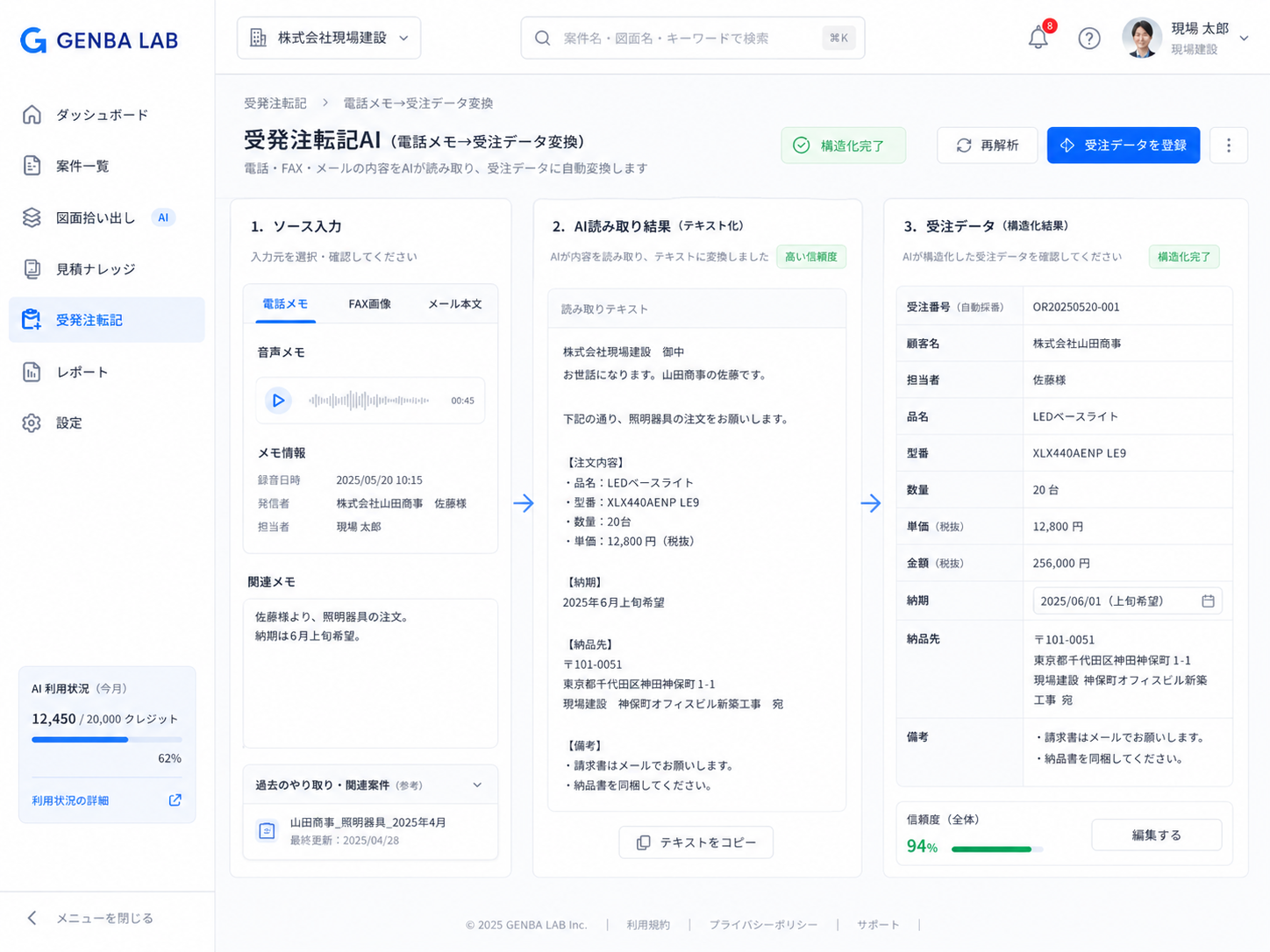This screenshot has width=1270, height=952.
Task: Click the 構造化完了 status badge in header
Action: pos(843,146)
